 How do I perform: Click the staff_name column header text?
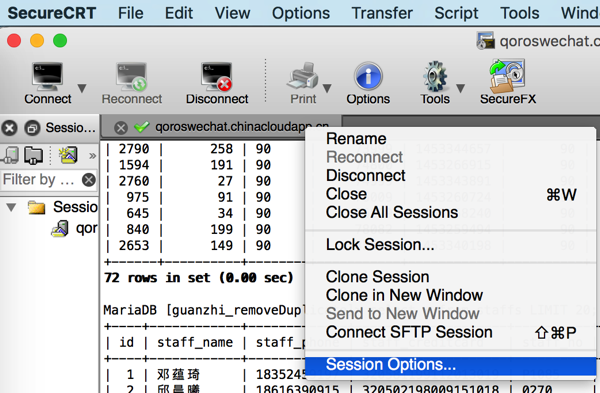pyautogui.click(x=195, y=342)
